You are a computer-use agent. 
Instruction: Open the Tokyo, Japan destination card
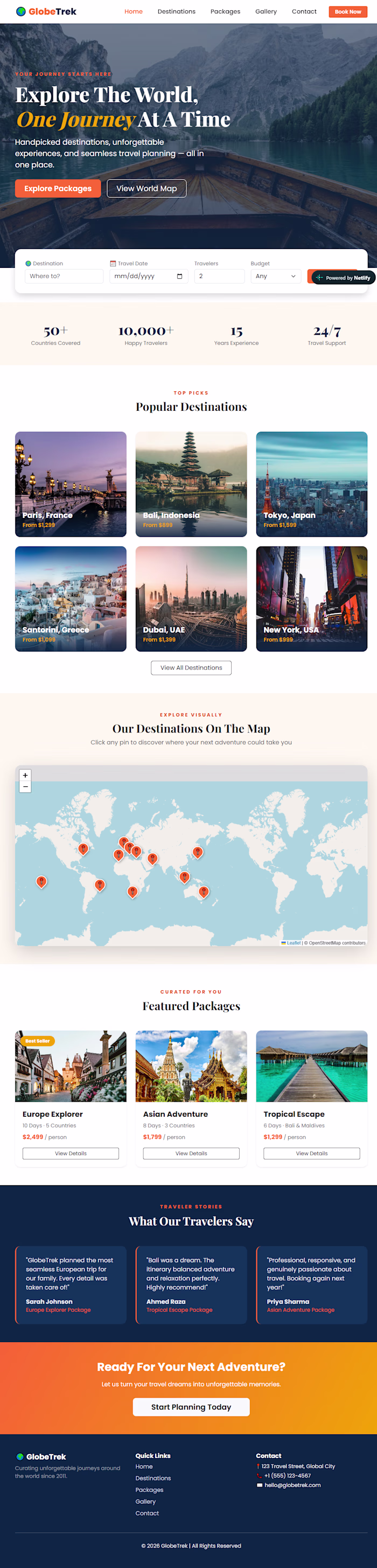click(311, 484)
